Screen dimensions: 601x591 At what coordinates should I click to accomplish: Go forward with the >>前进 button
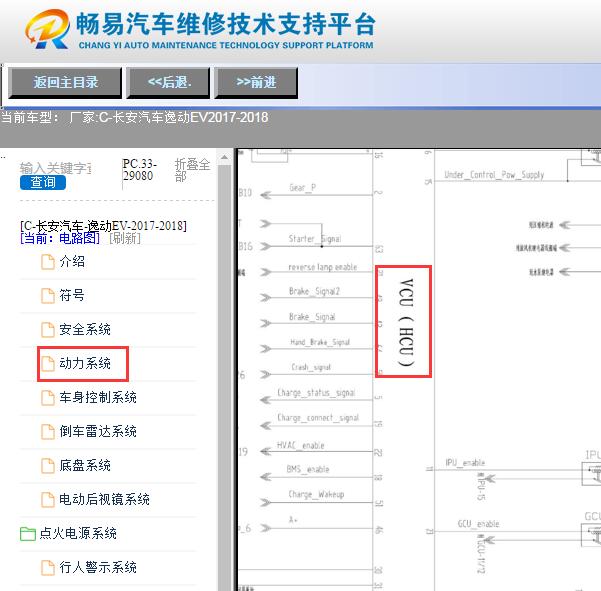point(256,82)
